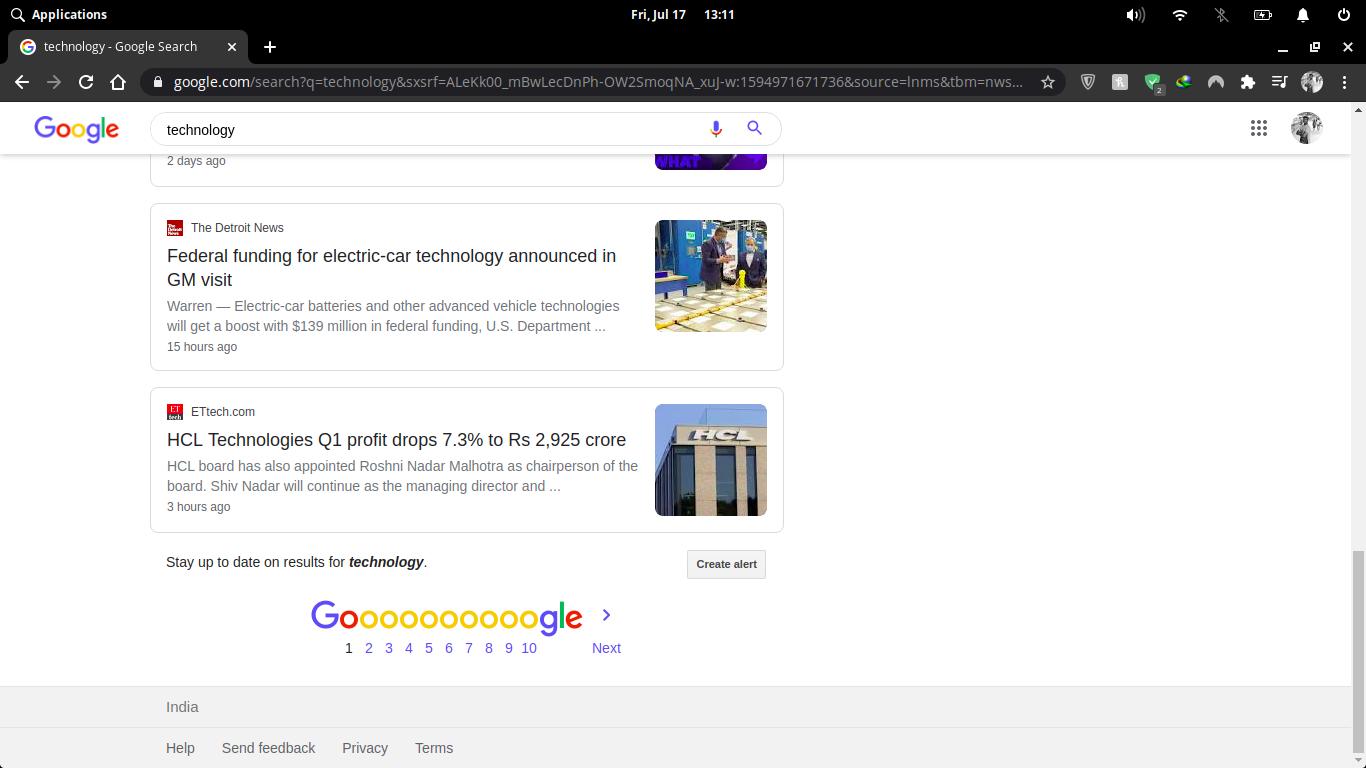Viewport: 1366px width, 768px height.
Task: Bookmark this page with the star icon
Action: [1048, 82]
